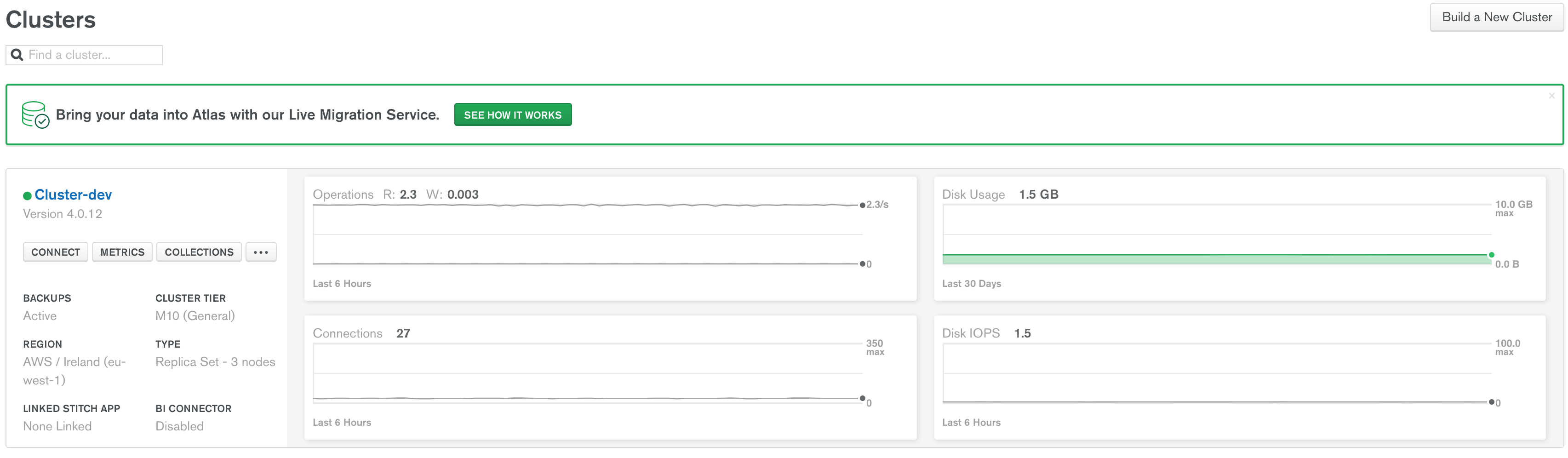Browse Collections of Cluster-dev
The image size is (1568, 458).
[199, 252]
